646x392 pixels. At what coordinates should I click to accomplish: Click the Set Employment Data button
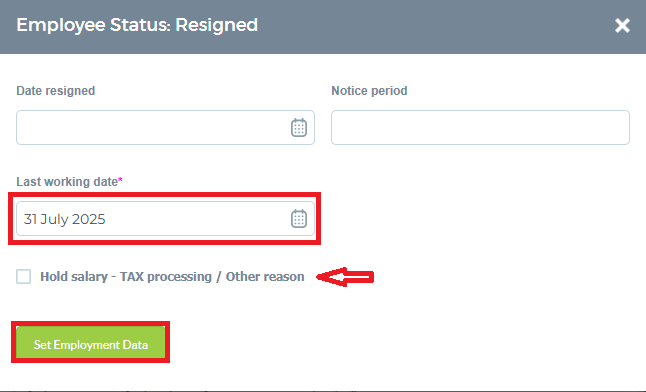(x=91, y=343)
